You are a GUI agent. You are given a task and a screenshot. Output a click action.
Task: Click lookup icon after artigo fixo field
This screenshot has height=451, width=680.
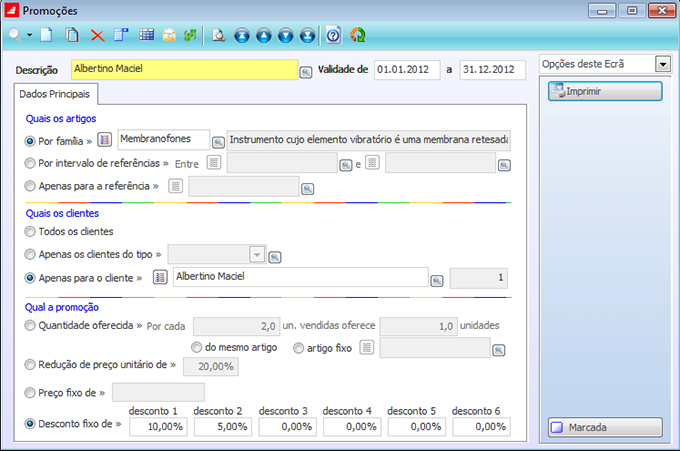pos(499,350)
